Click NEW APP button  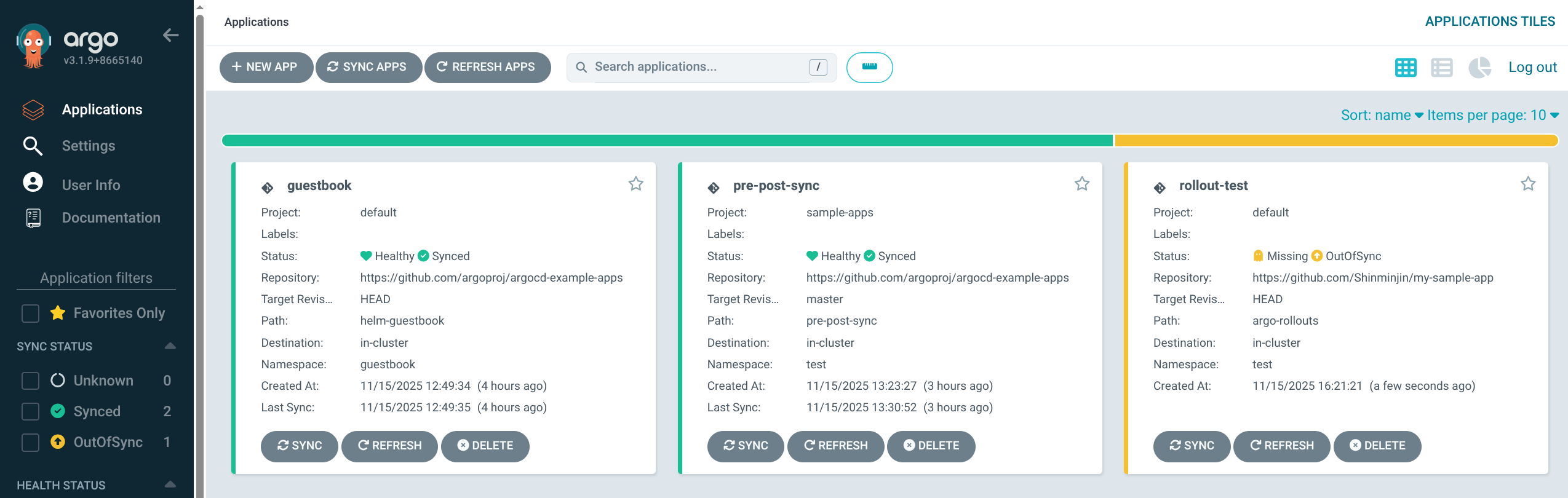[266, 67]
